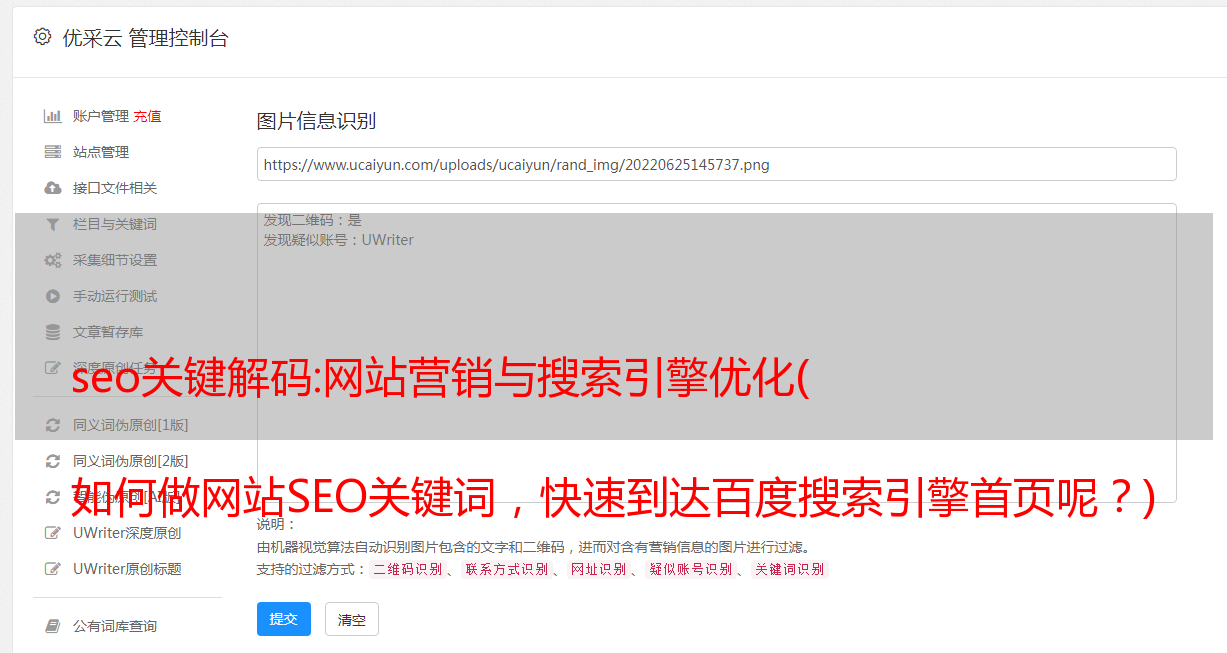Screen dimensions: 1227x653
Task: Submit the form with 提交 button
Action: 284,619
